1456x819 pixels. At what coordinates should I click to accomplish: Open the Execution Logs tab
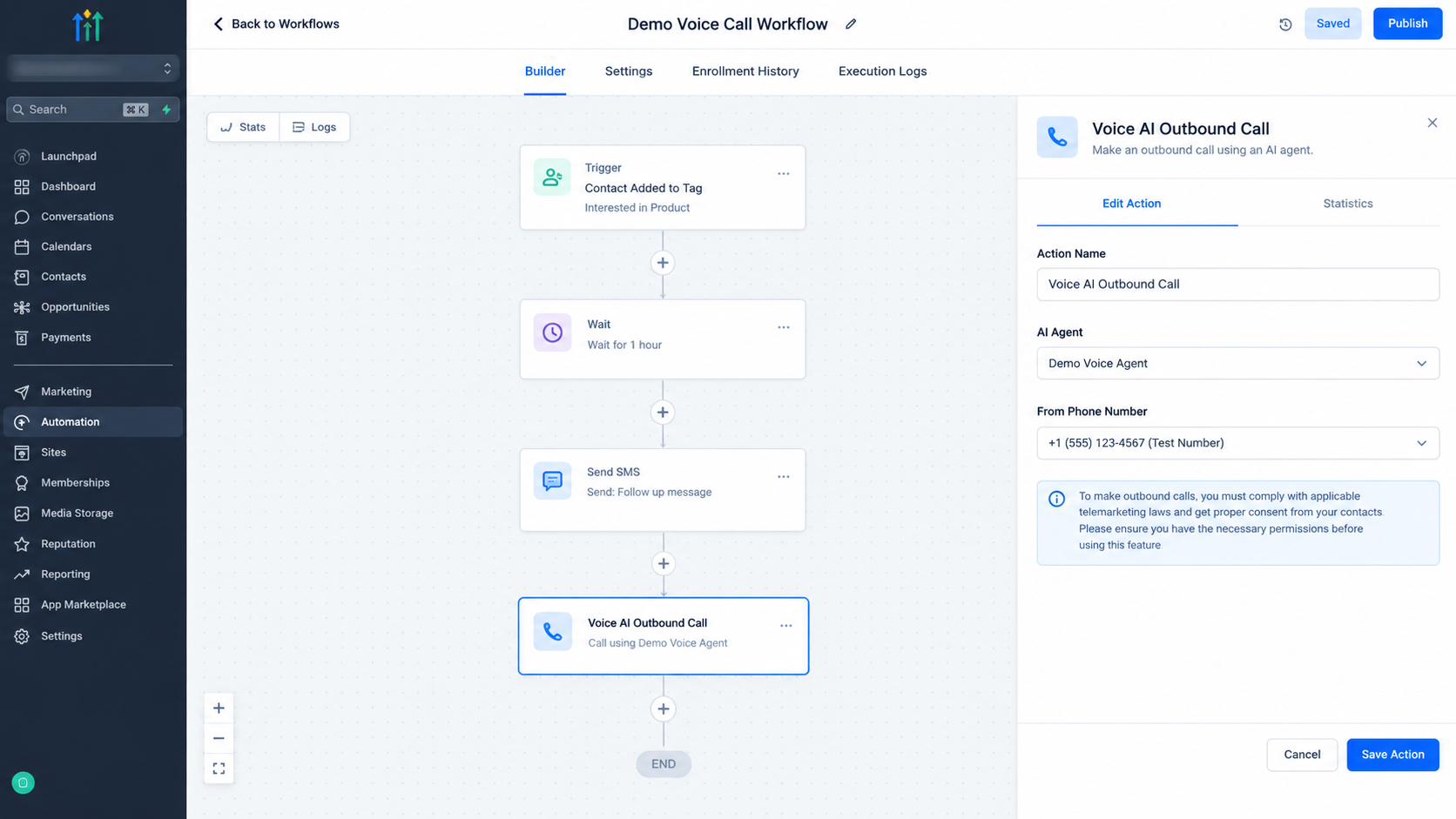[x=882, y=71]
